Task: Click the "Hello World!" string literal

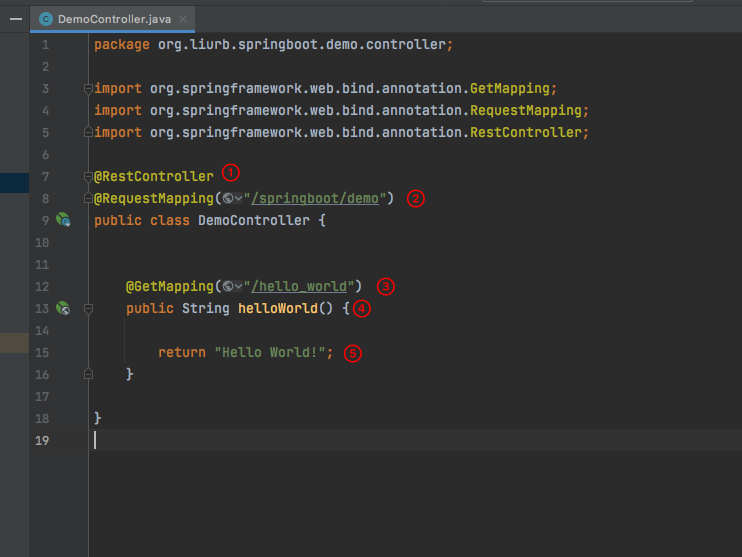Action: click(x=270, y=353)
